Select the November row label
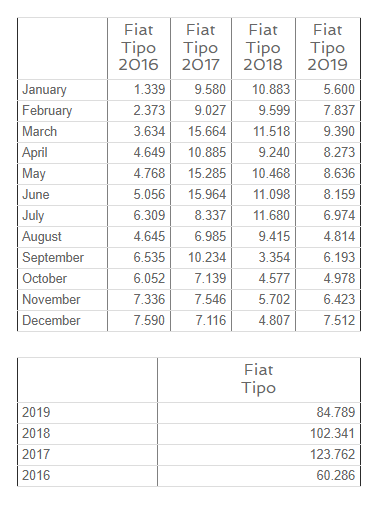 51,299
